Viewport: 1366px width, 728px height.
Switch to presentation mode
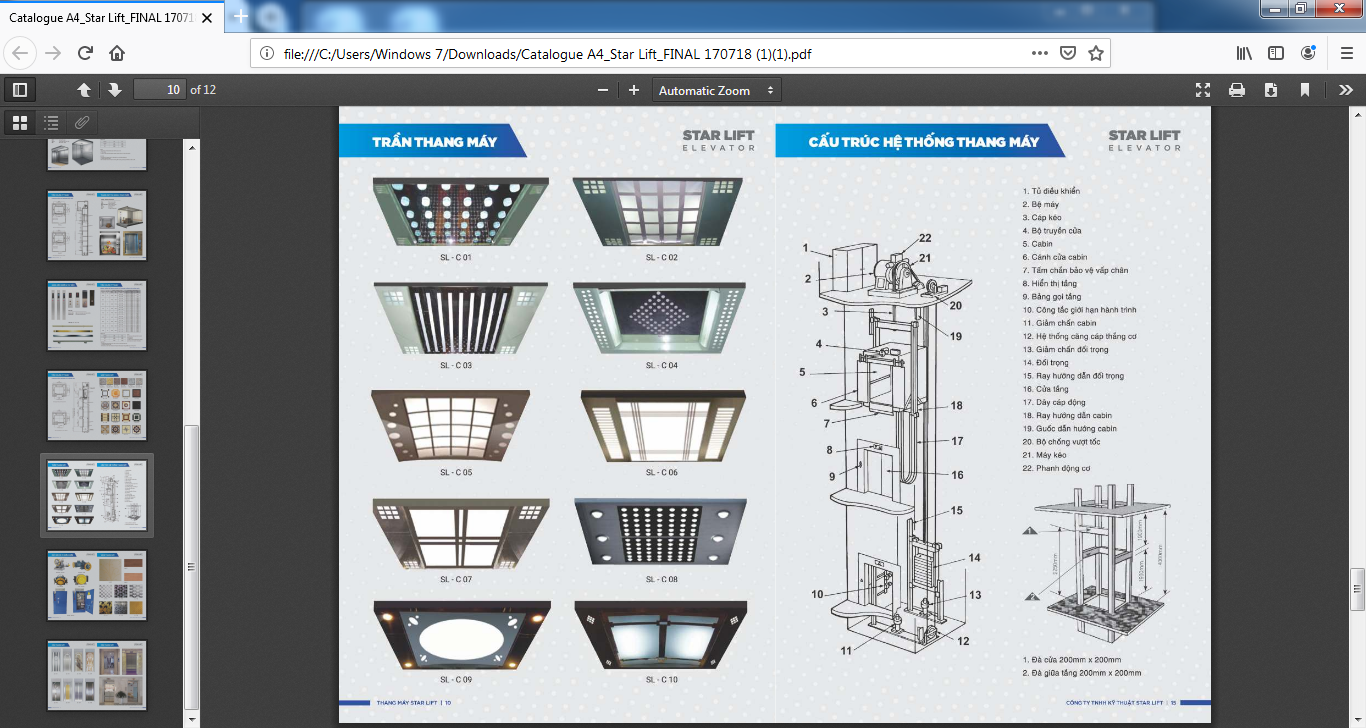(1203, 90)
